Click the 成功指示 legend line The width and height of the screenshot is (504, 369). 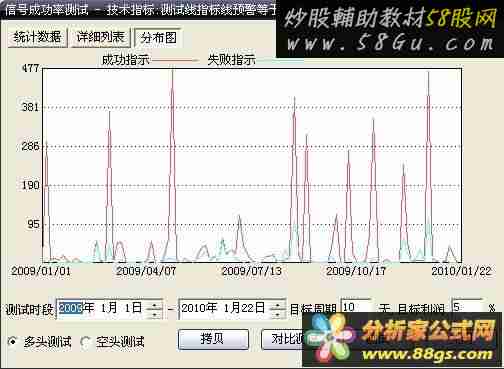(174, 61)
